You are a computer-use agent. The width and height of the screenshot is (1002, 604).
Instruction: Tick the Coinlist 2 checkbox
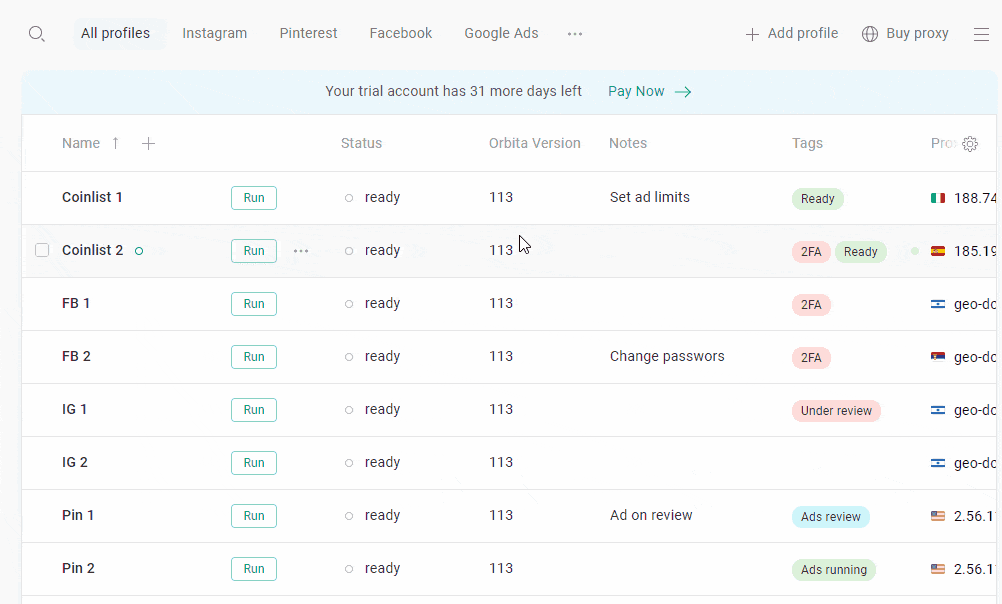tap(42, 250)
